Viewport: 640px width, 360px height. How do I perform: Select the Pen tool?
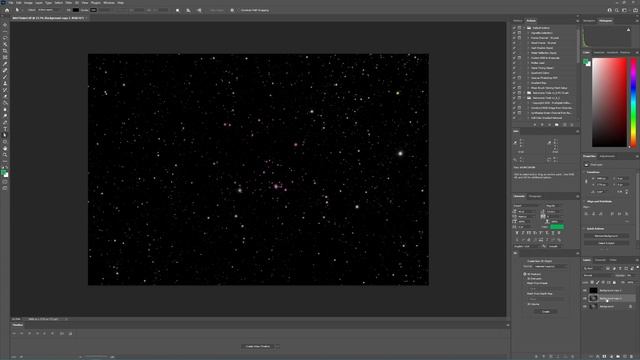[x=5, y=122]
